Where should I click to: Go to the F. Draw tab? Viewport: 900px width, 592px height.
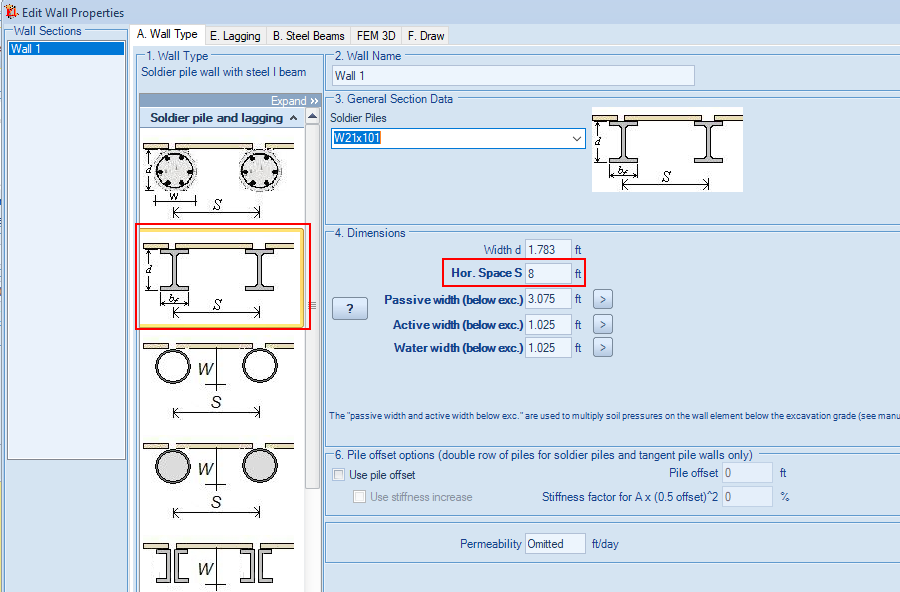(426, 36)
